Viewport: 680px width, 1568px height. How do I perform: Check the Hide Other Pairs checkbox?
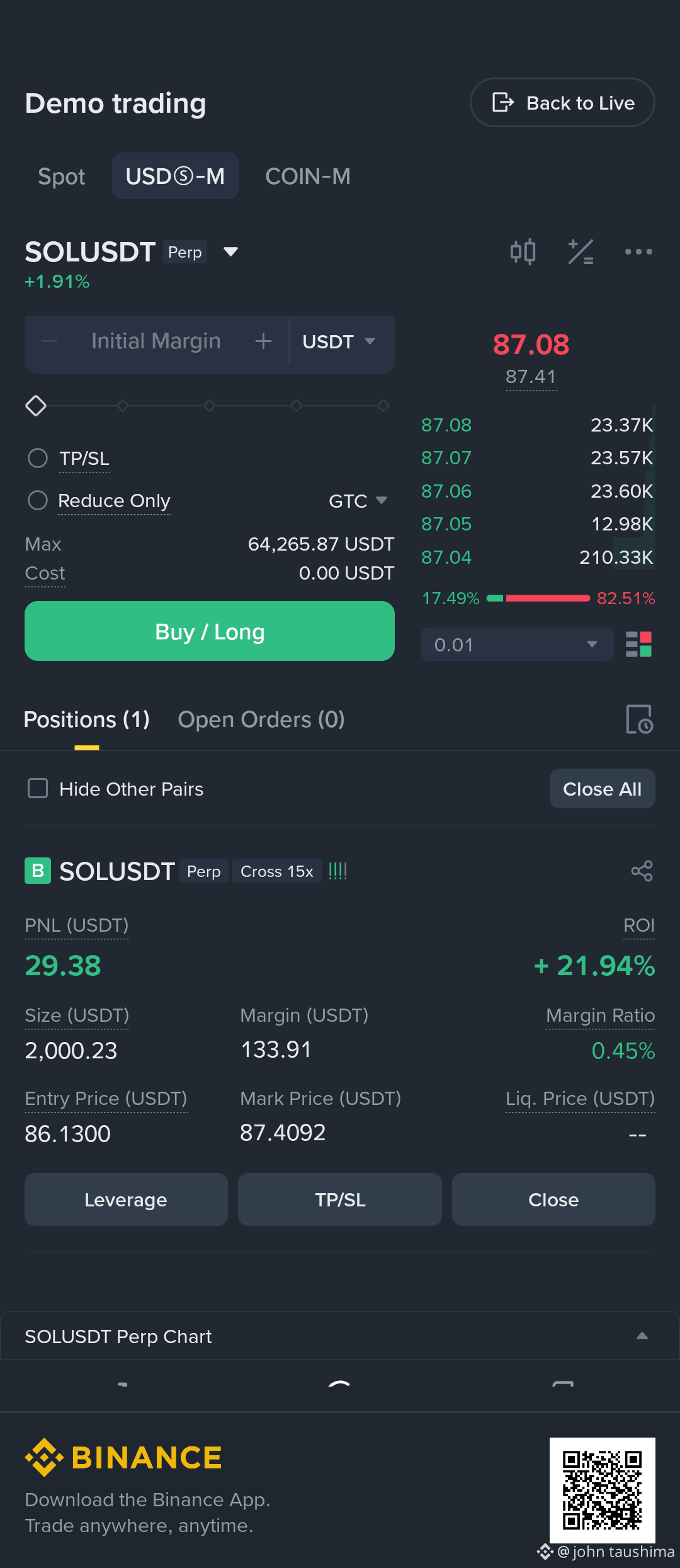pos(38,788)
